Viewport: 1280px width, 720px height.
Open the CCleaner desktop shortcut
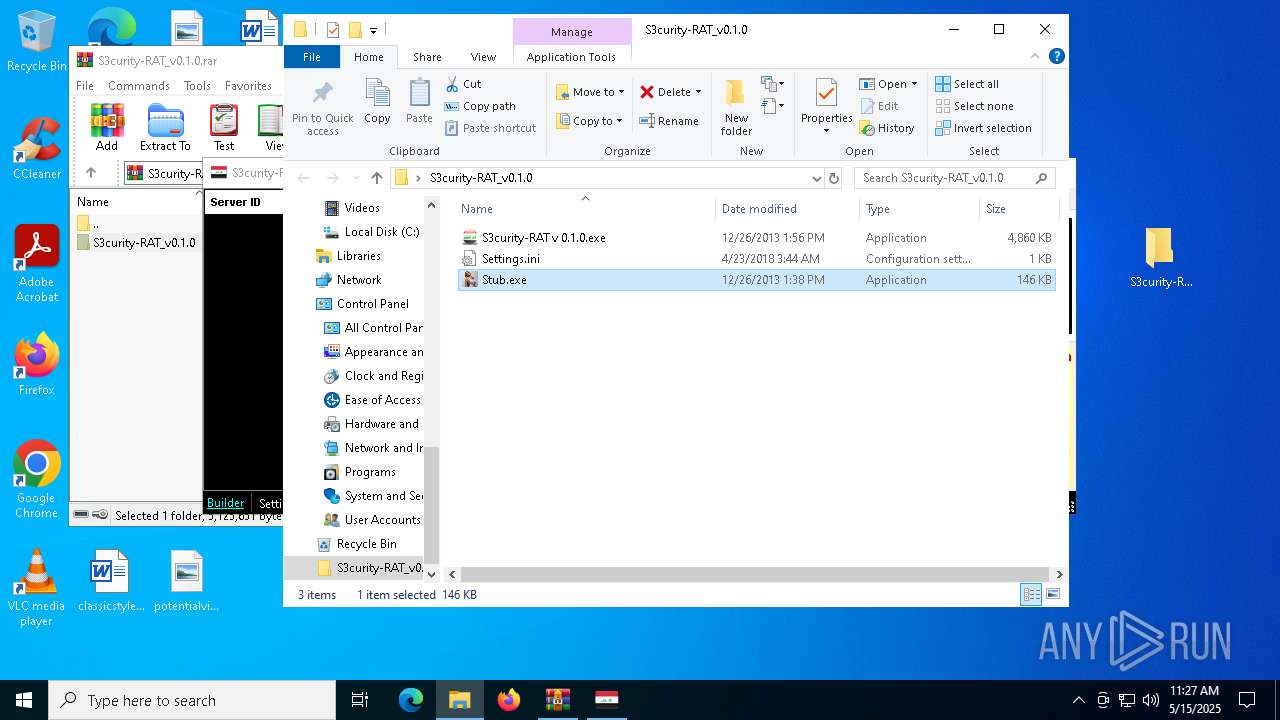36,150
